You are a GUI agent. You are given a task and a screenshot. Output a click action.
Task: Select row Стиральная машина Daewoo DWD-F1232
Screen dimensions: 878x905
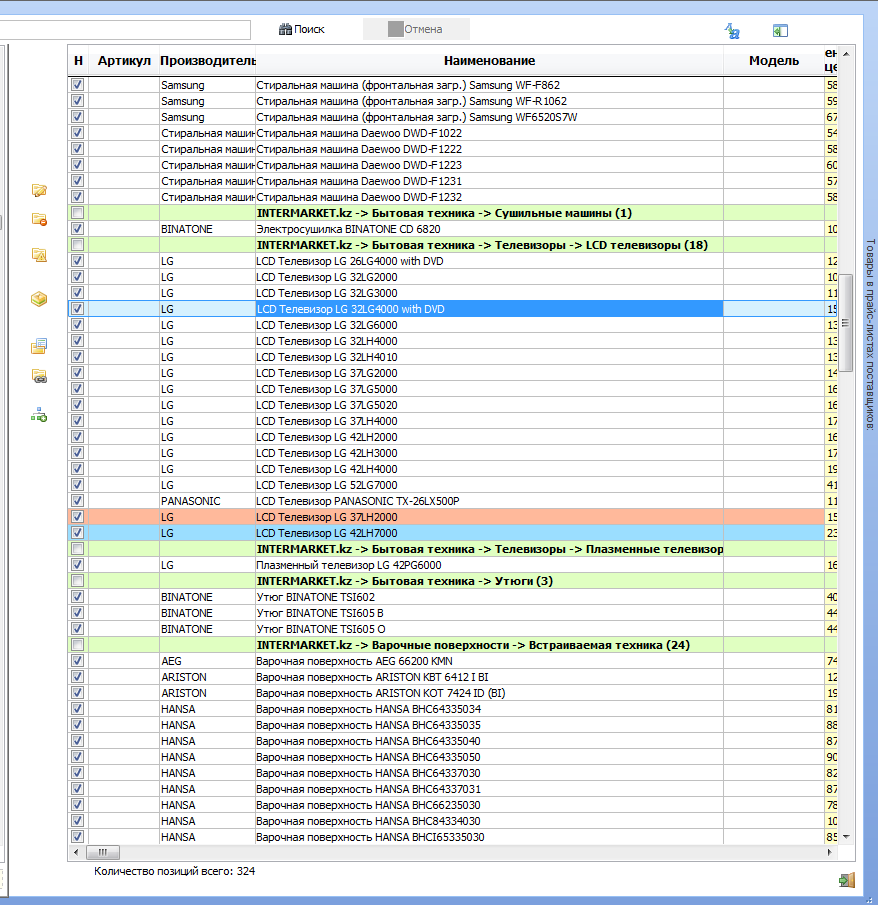tap(453, 197)
